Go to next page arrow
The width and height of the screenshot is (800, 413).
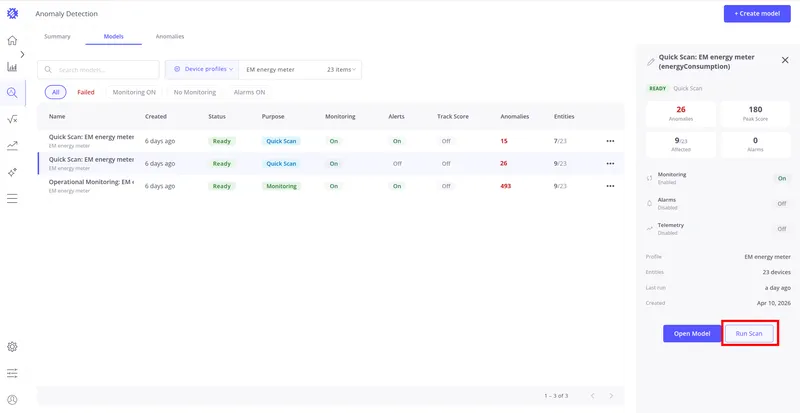[x=611, y=396]
